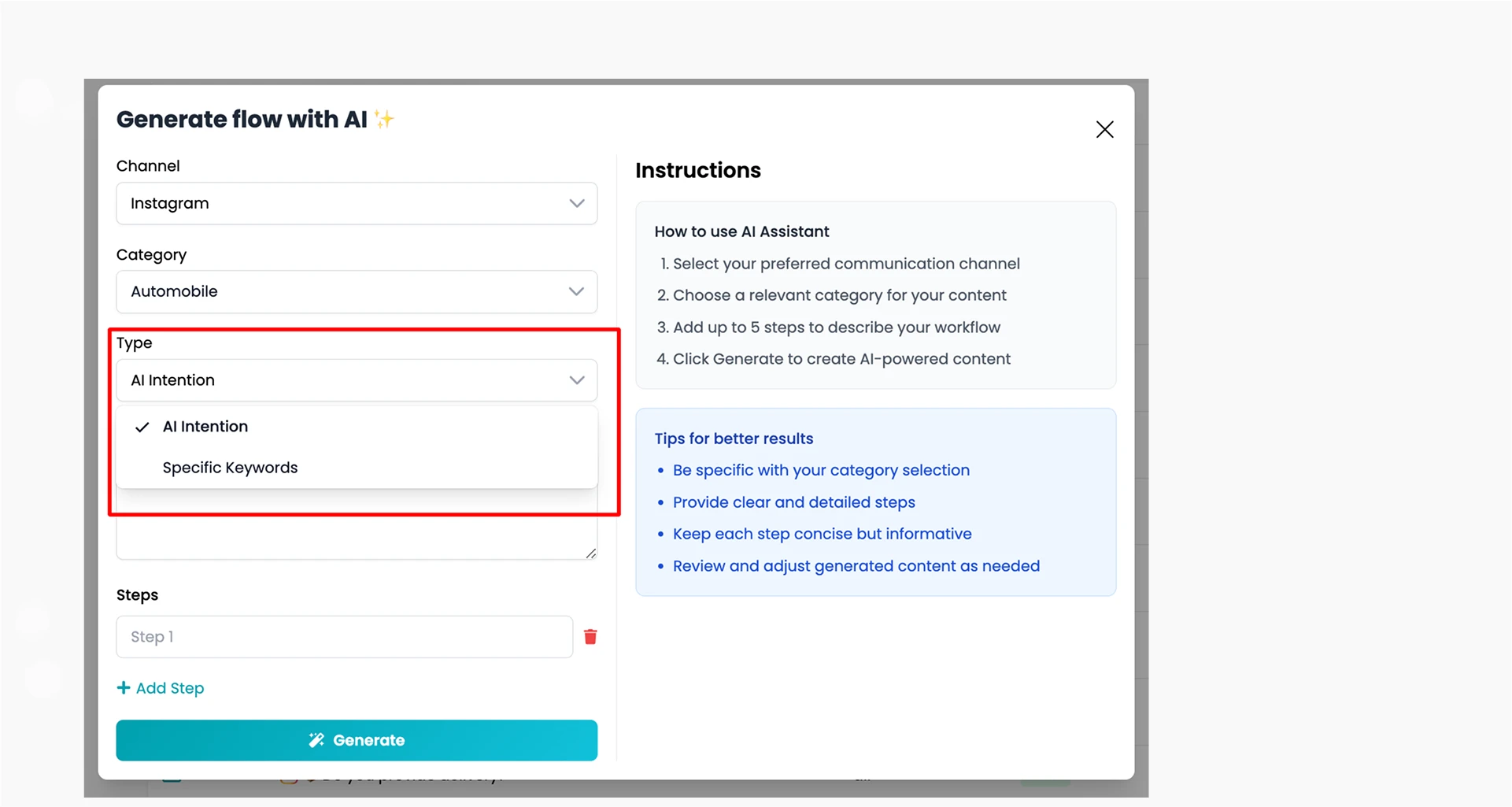
Task: Select the AI Intention option in the list
Action: click(357, 427)
